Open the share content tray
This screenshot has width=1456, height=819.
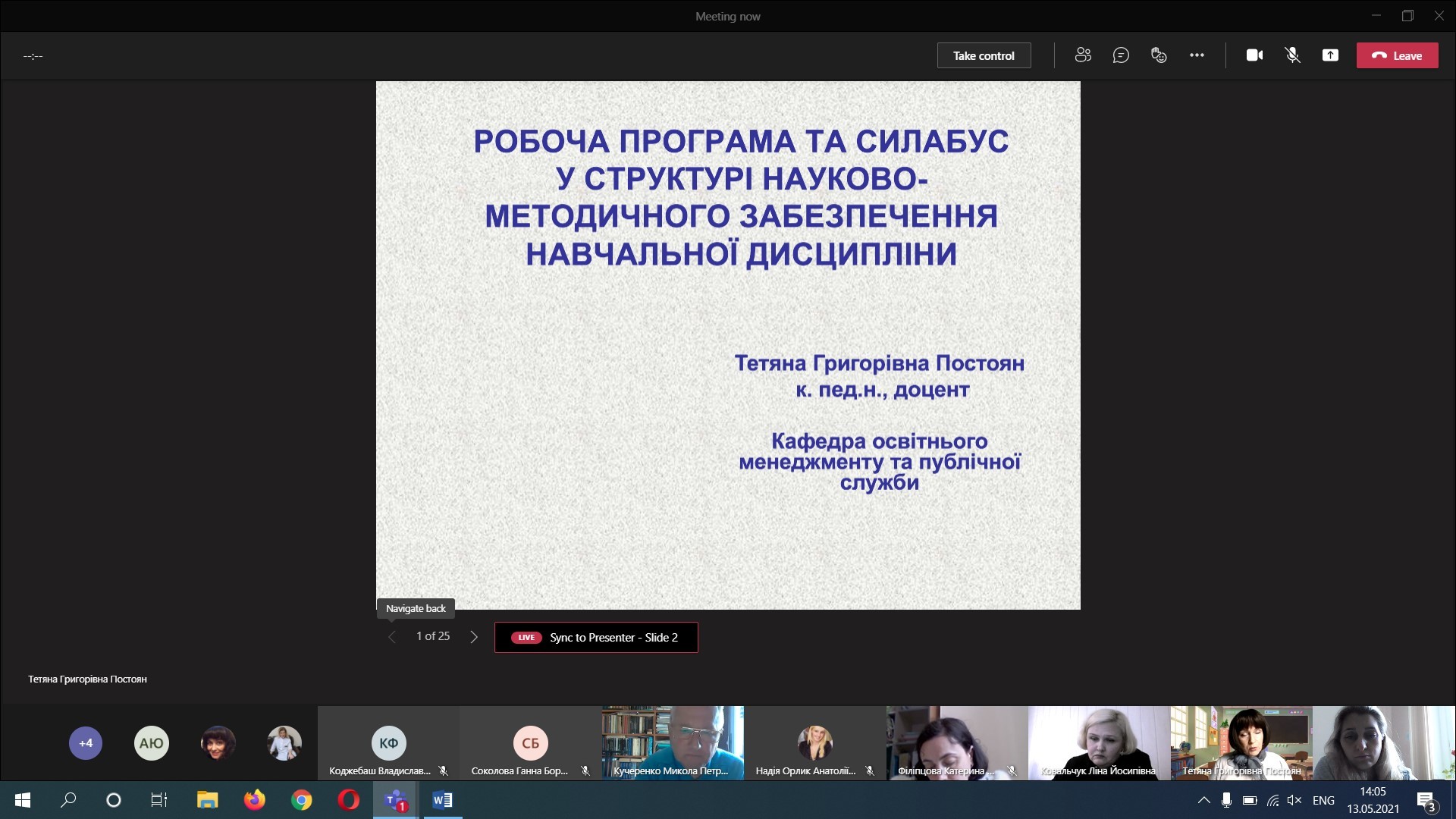tap(1330, 55)
